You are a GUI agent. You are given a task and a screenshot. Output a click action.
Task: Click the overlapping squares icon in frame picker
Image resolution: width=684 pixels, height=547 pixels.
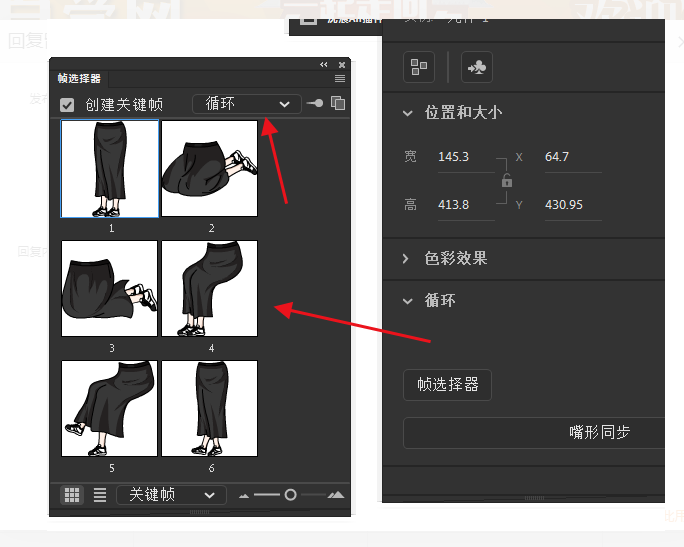(338, 103)
